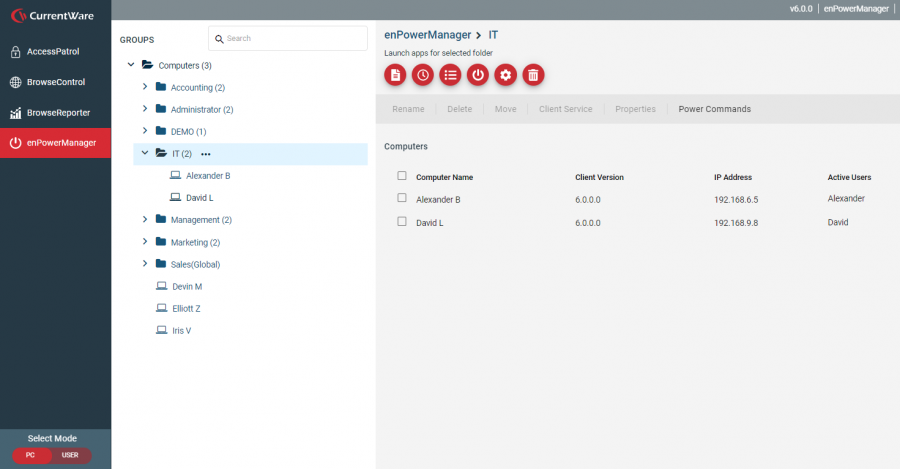Collapse the Computers (3) root folder

pos(131,65)
